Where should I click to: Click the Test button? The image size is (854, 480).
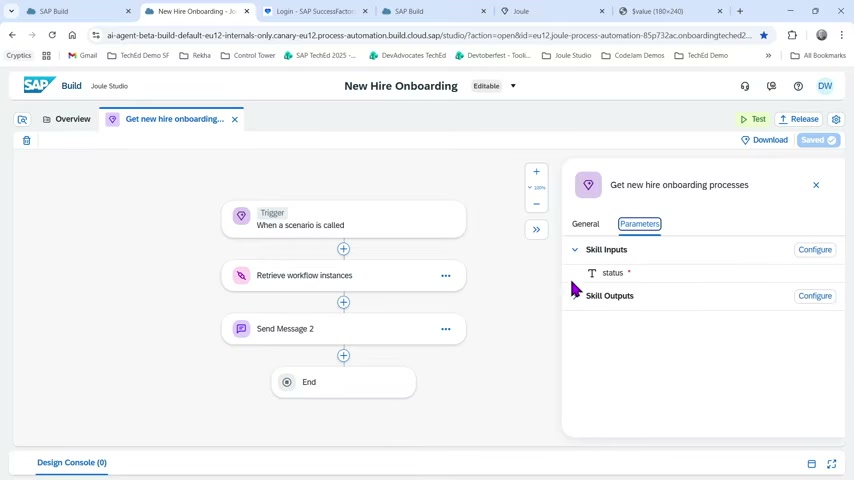(753, 119)
